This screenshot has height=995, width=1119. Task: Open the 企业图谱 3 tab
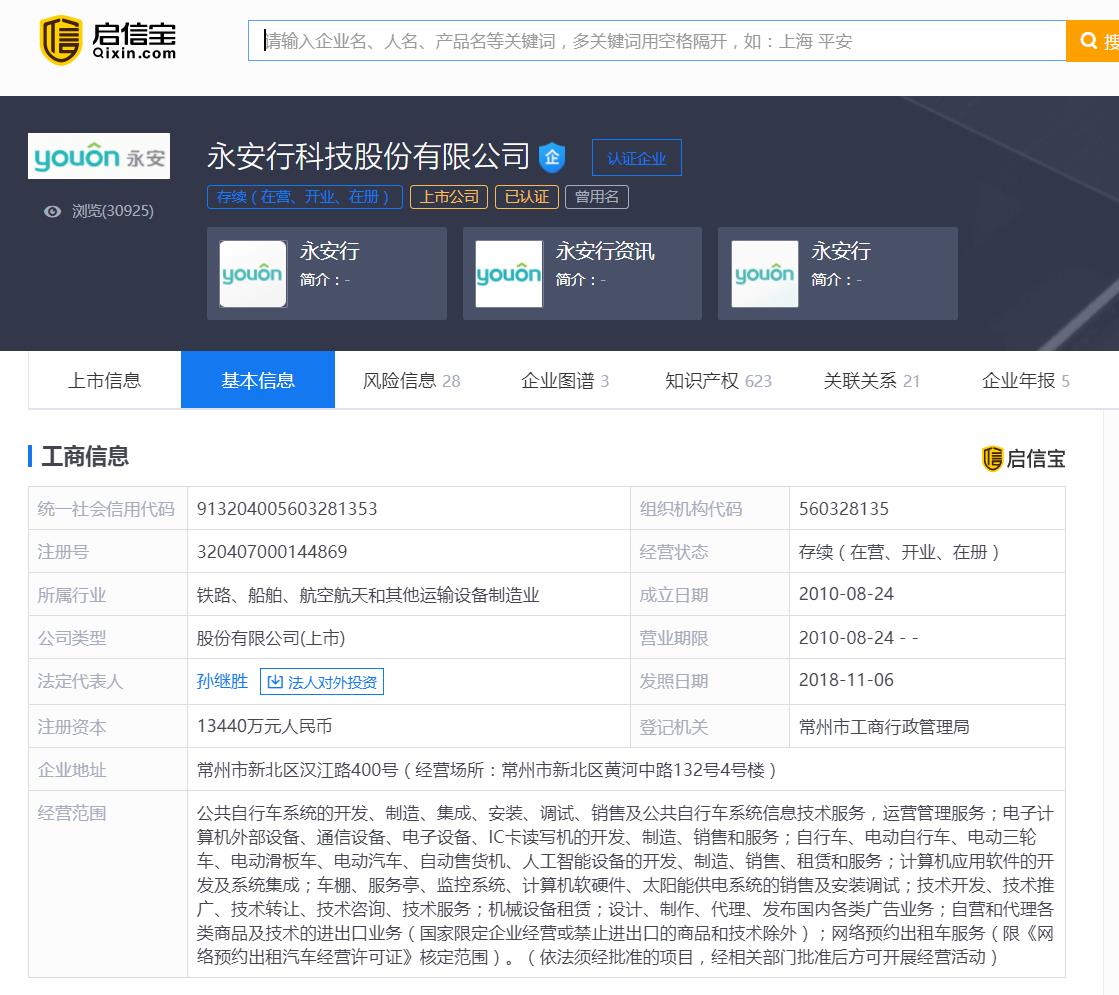click(x=564, y=380)
